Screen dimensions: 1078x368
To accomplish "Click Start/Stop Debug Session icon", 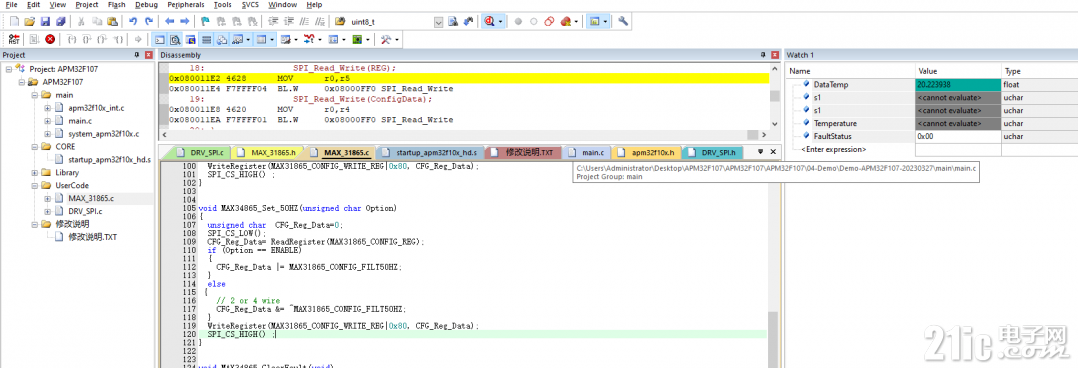I will [490, 21].
